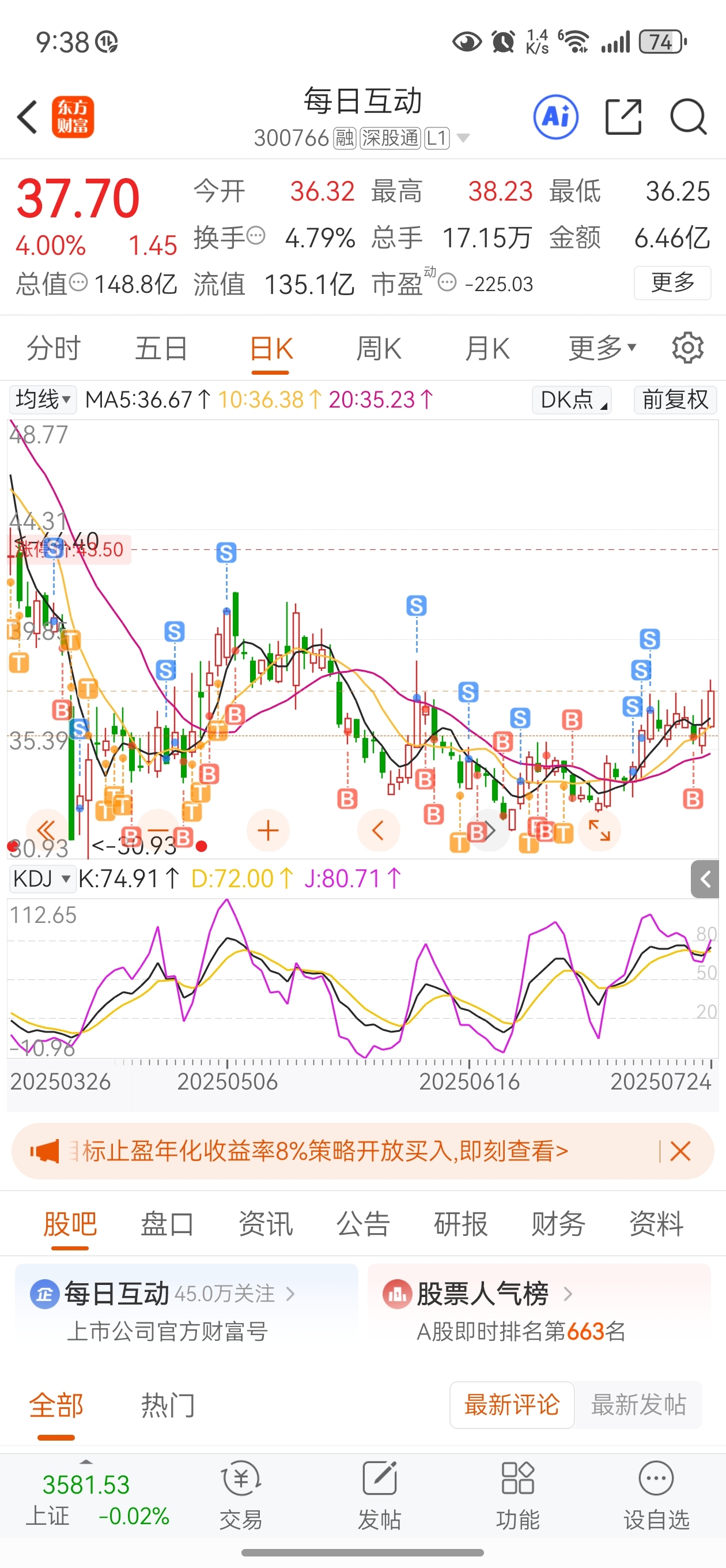The image size is (726, 1568).
Task: Tap the share export icon
Action: (x=624, y=117)
